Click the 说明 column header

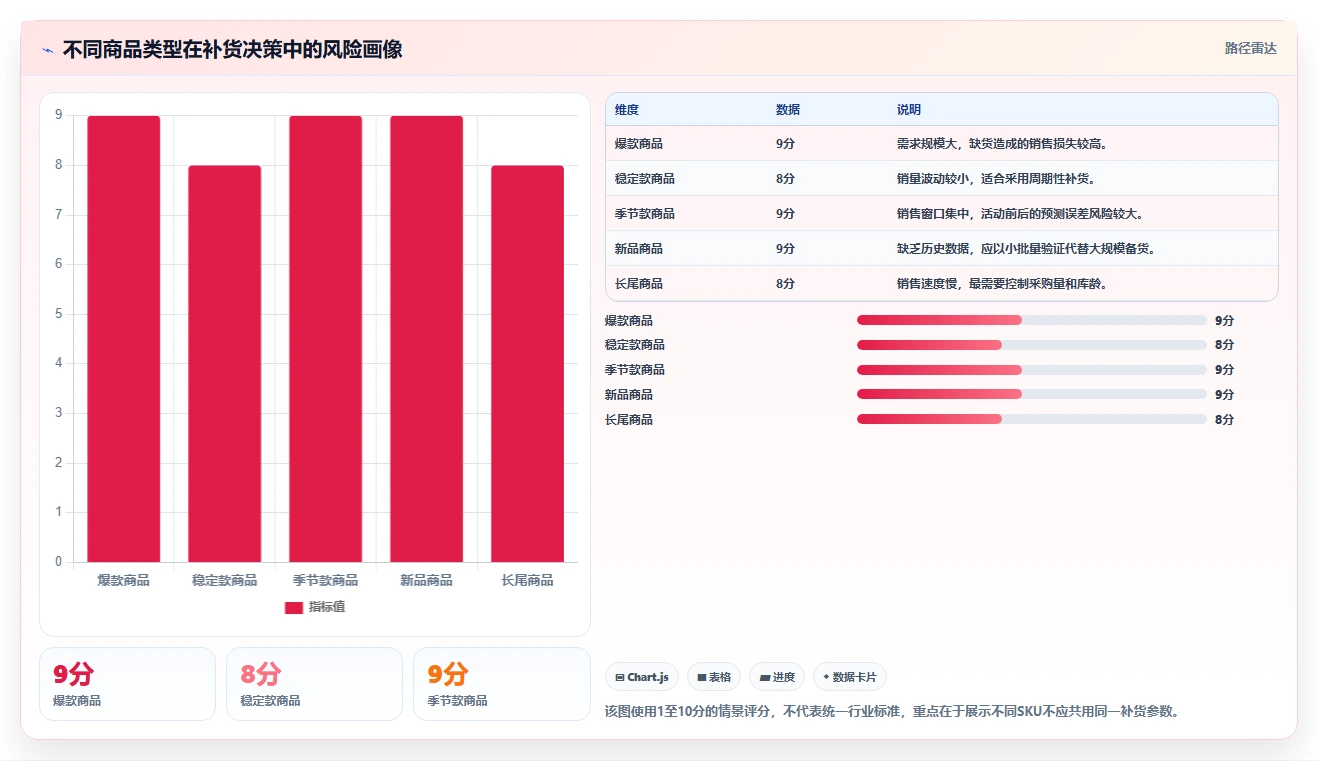pos(909,110)
